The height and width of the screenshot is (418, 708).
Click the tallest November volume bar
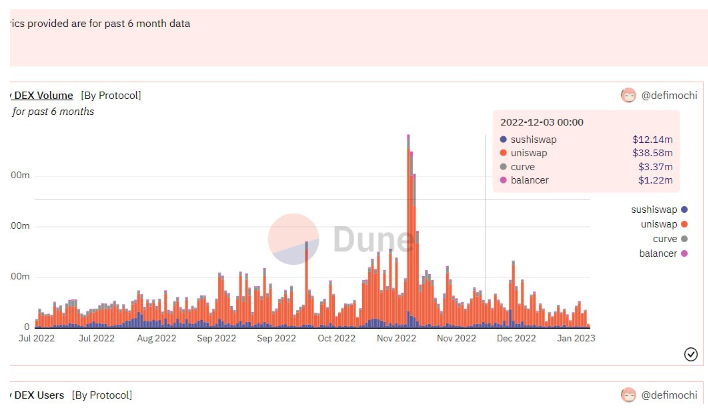(408, 231)
